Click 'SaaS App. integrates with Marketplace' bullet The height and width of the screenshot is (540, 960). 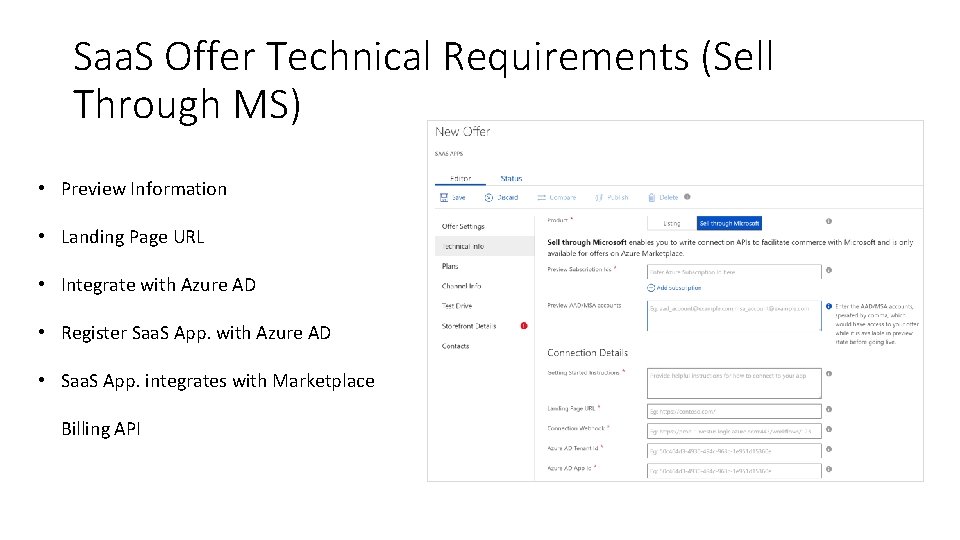(218, 381)
